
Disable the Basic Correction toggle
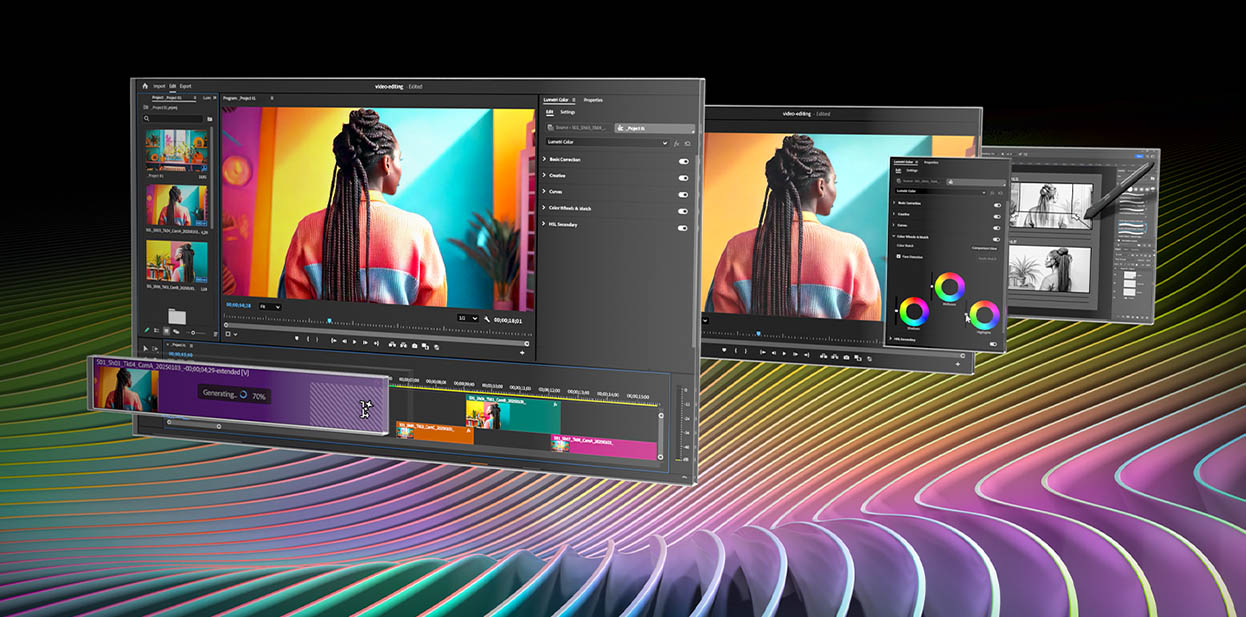(682, 160)
